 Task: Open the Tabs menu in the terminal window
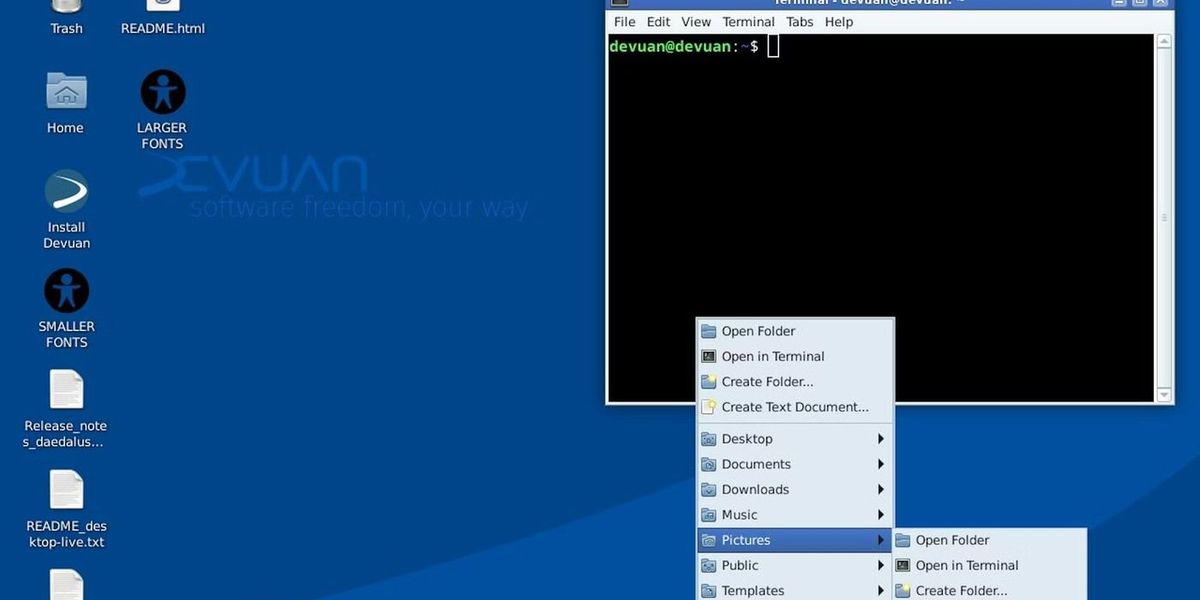pos(799,21)
